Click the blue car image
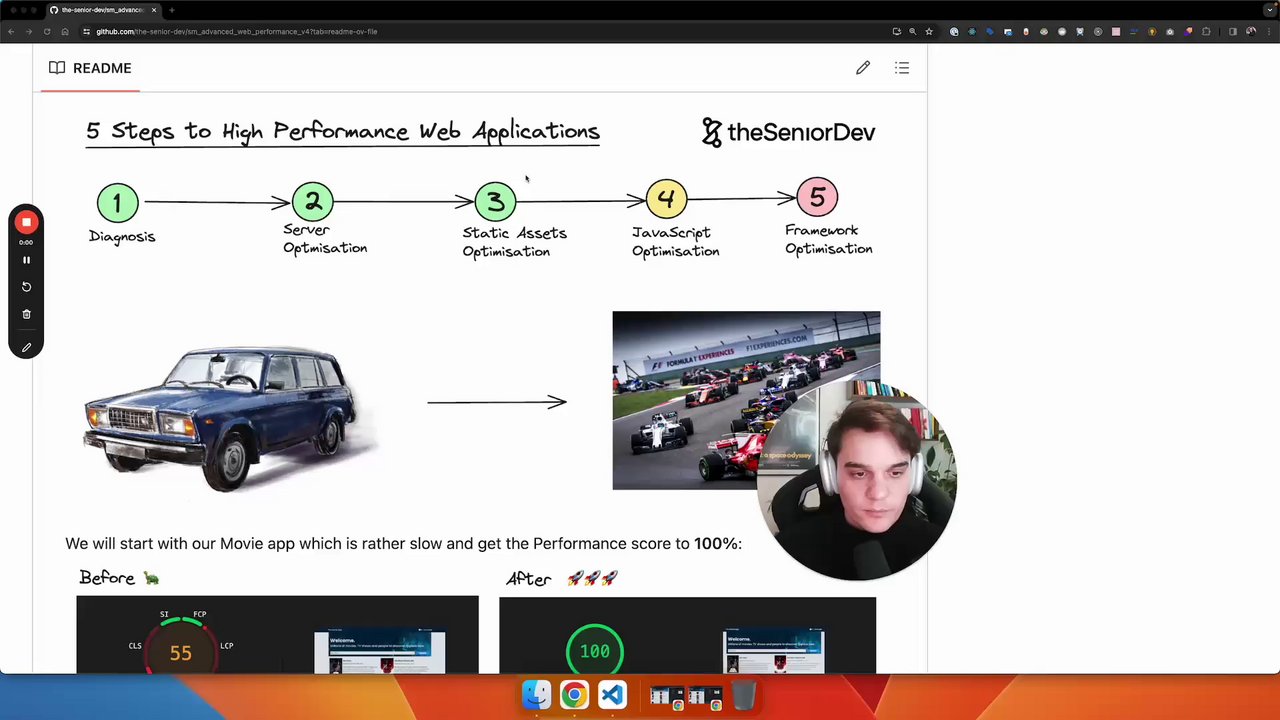Viewport: 1280px width, 720px height. pos(230,418)
